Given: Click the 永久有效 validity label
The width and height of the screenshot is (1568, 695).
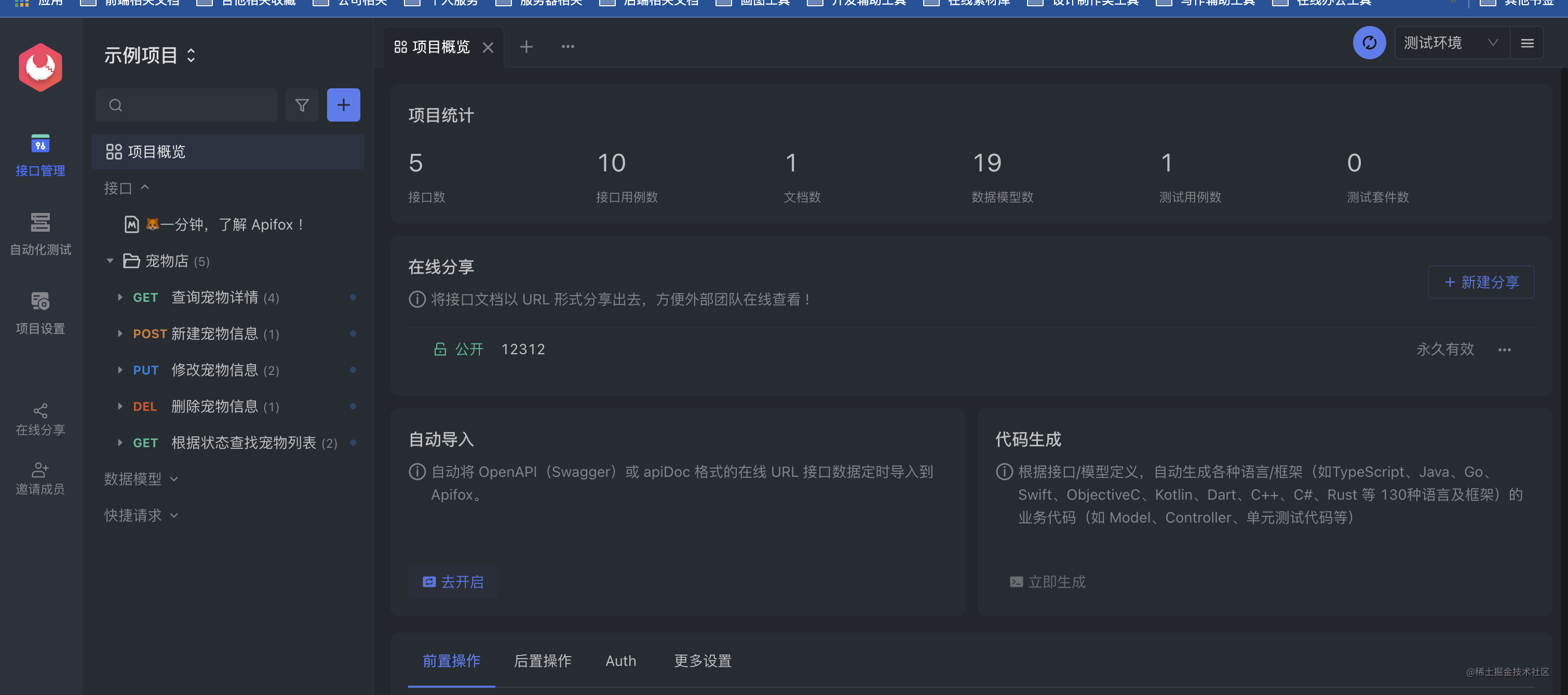Looking at the screenshot, I should 1445,349.
